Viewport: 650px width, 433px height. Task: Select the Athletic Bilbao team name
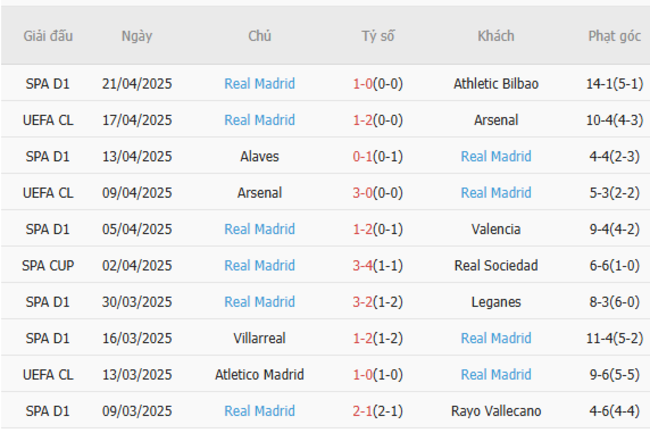point(496,84)
